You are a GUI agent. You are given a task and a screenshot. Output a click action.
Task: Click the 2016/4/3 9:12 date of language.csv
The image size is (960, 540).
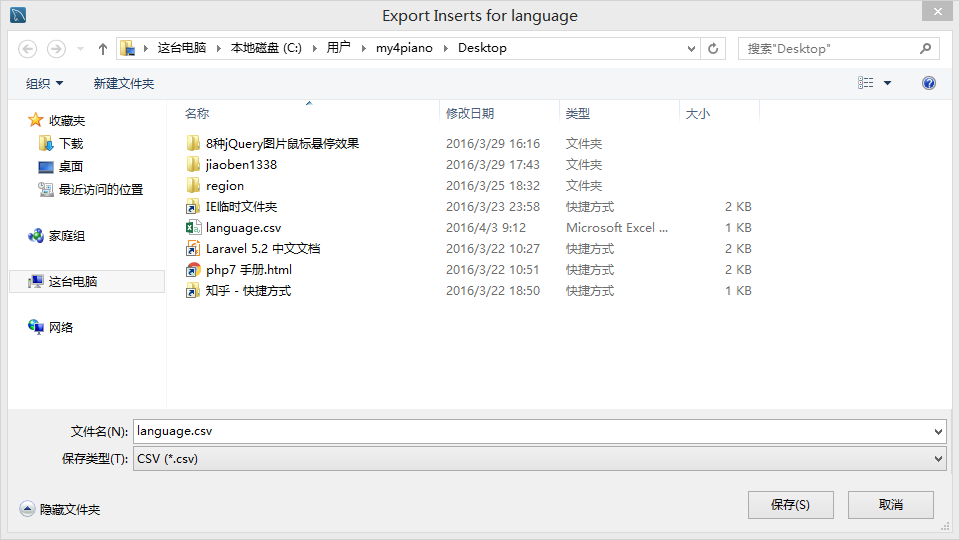click(486, 228)
